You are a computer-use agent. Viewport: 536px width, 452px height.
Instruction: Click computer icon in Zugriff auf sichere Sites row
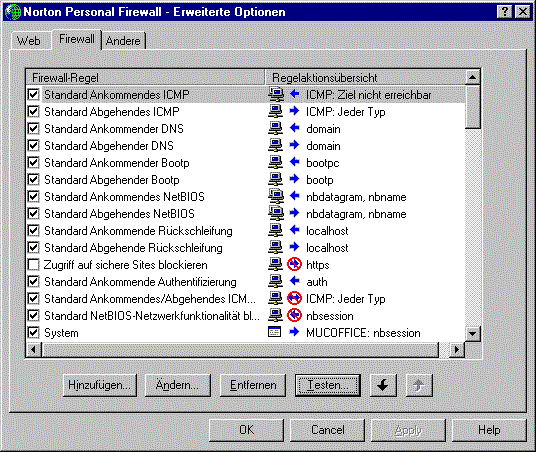click(275, 264)
